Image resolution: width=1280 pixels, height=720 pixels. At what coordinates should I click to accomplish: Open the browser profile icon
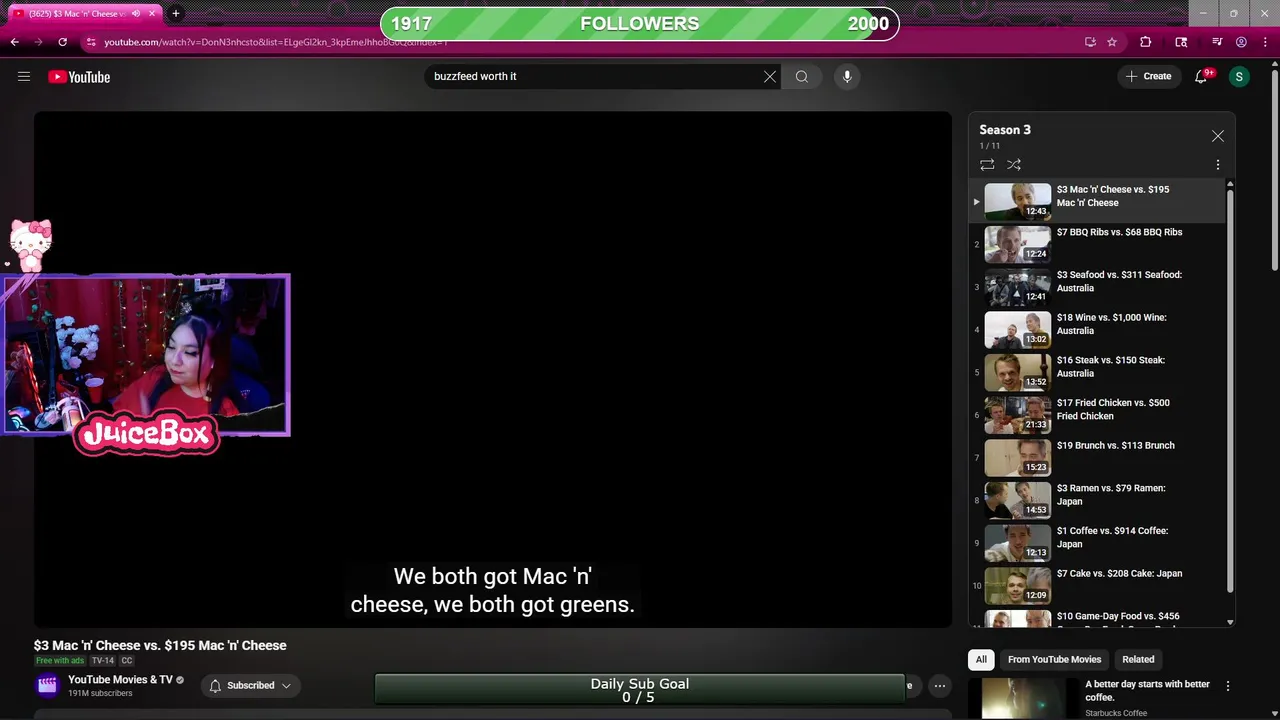(x=1241, y=42)
